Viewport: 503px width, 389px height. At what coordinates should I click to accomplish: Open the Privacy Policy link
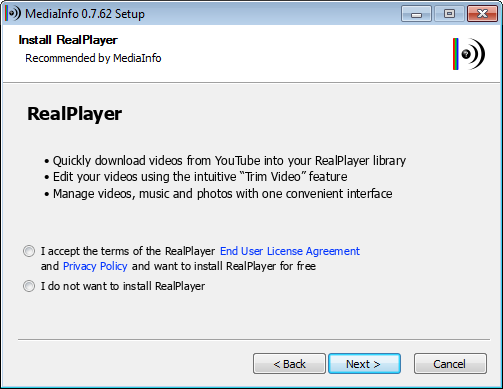[95, 266]
